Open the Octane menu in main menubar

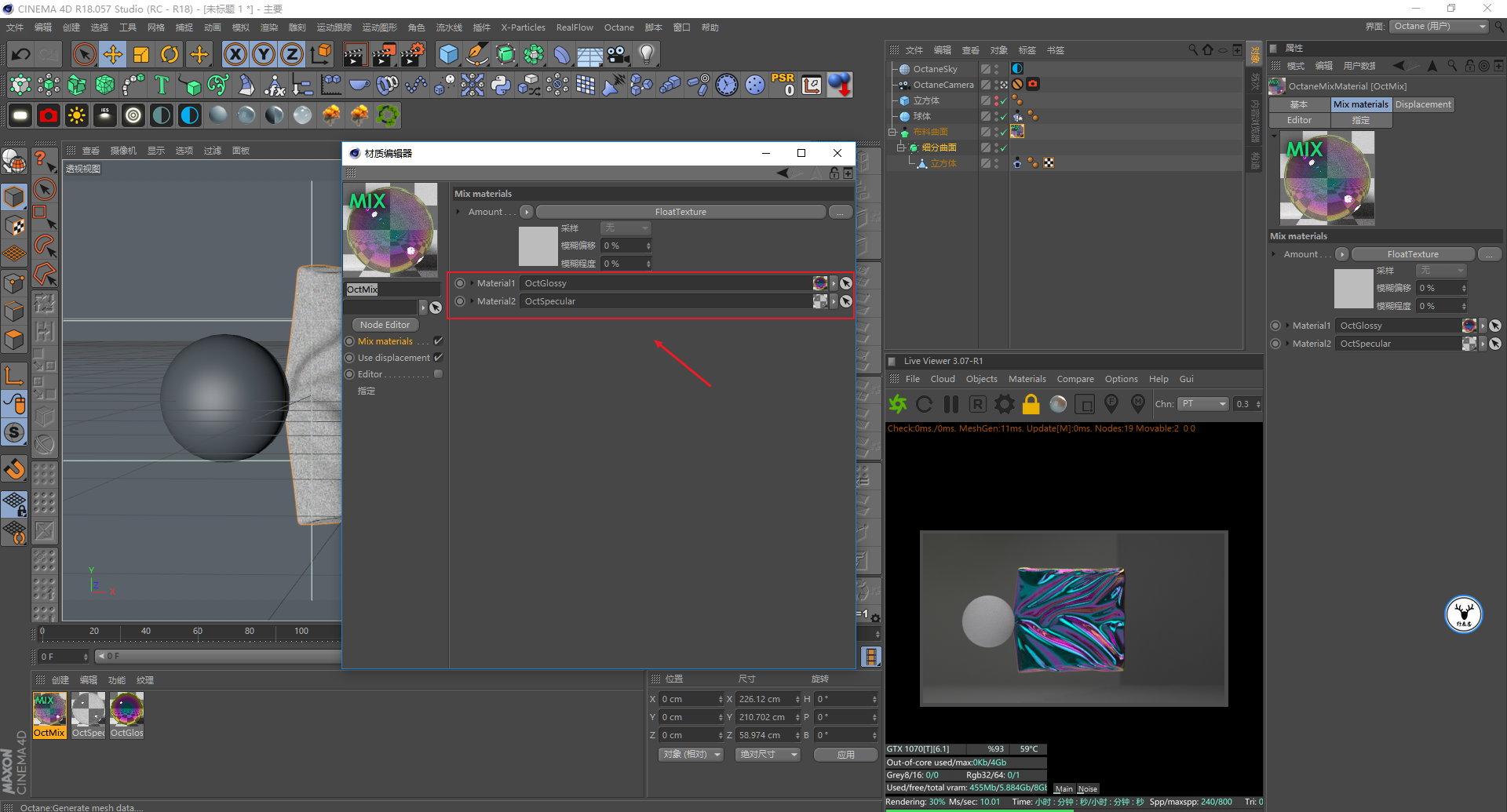point(618,27)
